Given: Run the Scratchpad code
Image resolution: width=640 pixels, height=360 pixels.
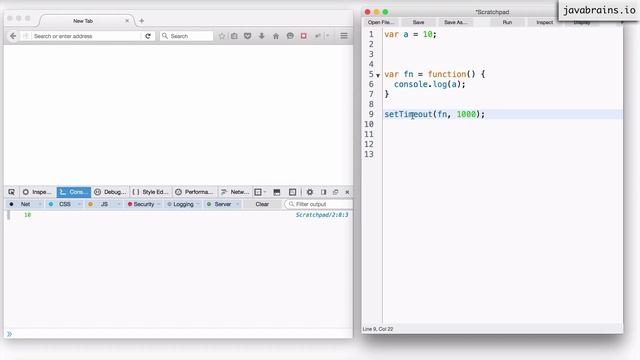Looking at the screenshot, I should point(507,22).
